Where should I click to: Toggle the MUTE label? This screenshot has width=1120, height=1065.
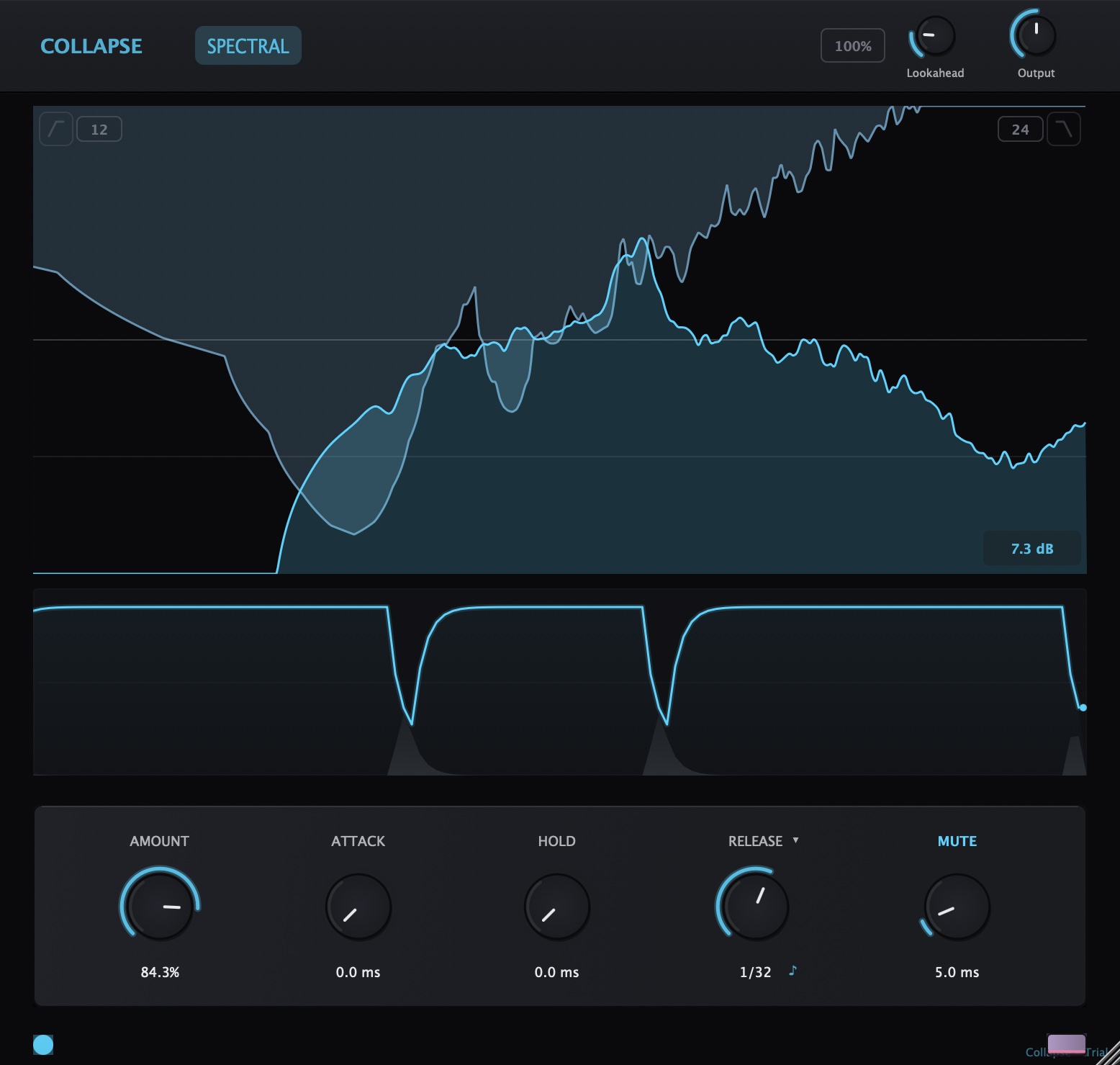[x=957, y=841]
